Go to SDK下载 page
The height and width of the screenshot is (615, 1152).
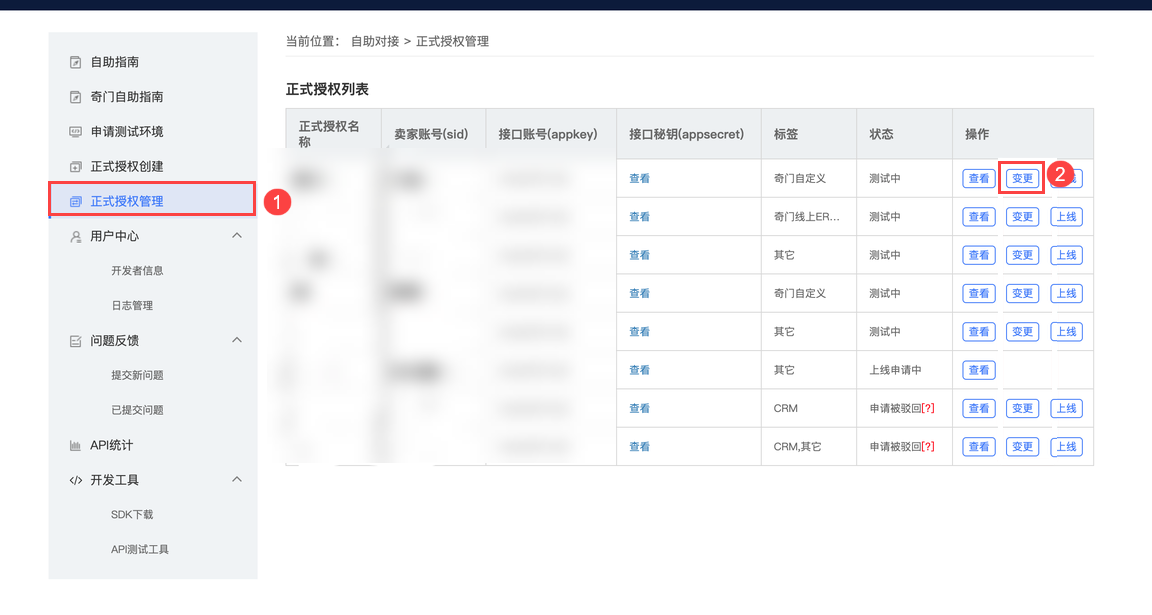132,515
